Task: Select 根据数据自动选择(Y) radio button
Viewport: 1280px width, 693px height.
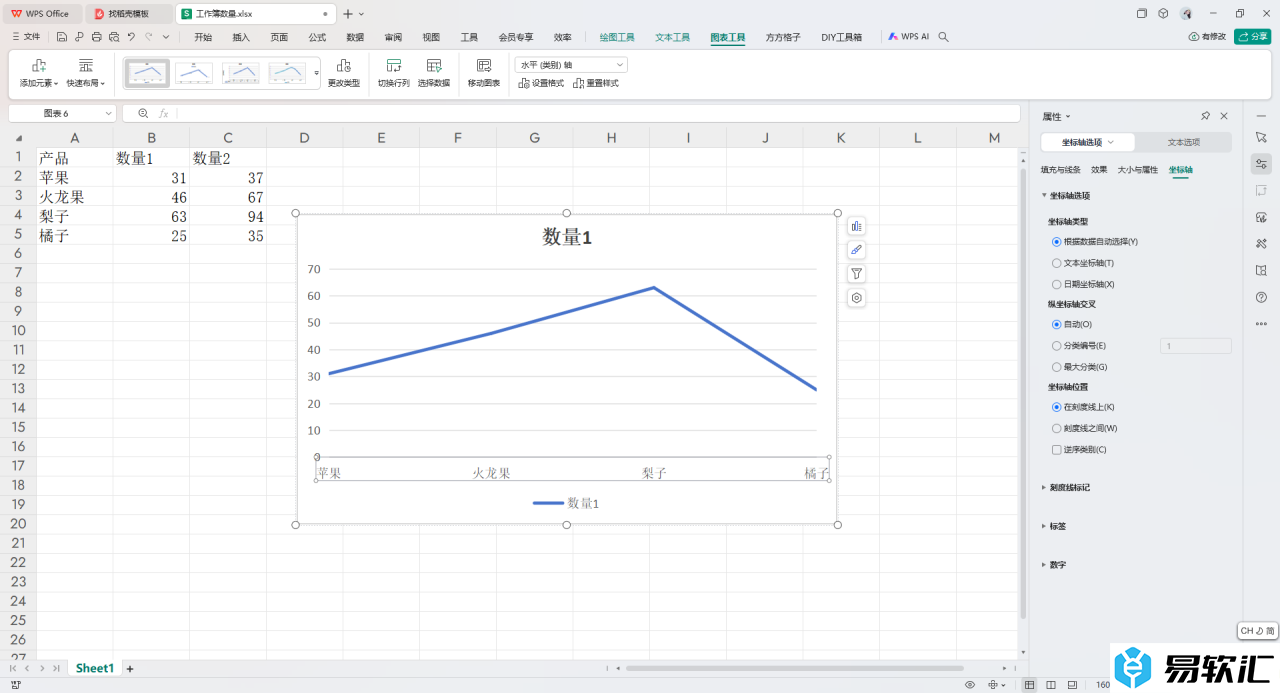Action: tap(1057, 242)
